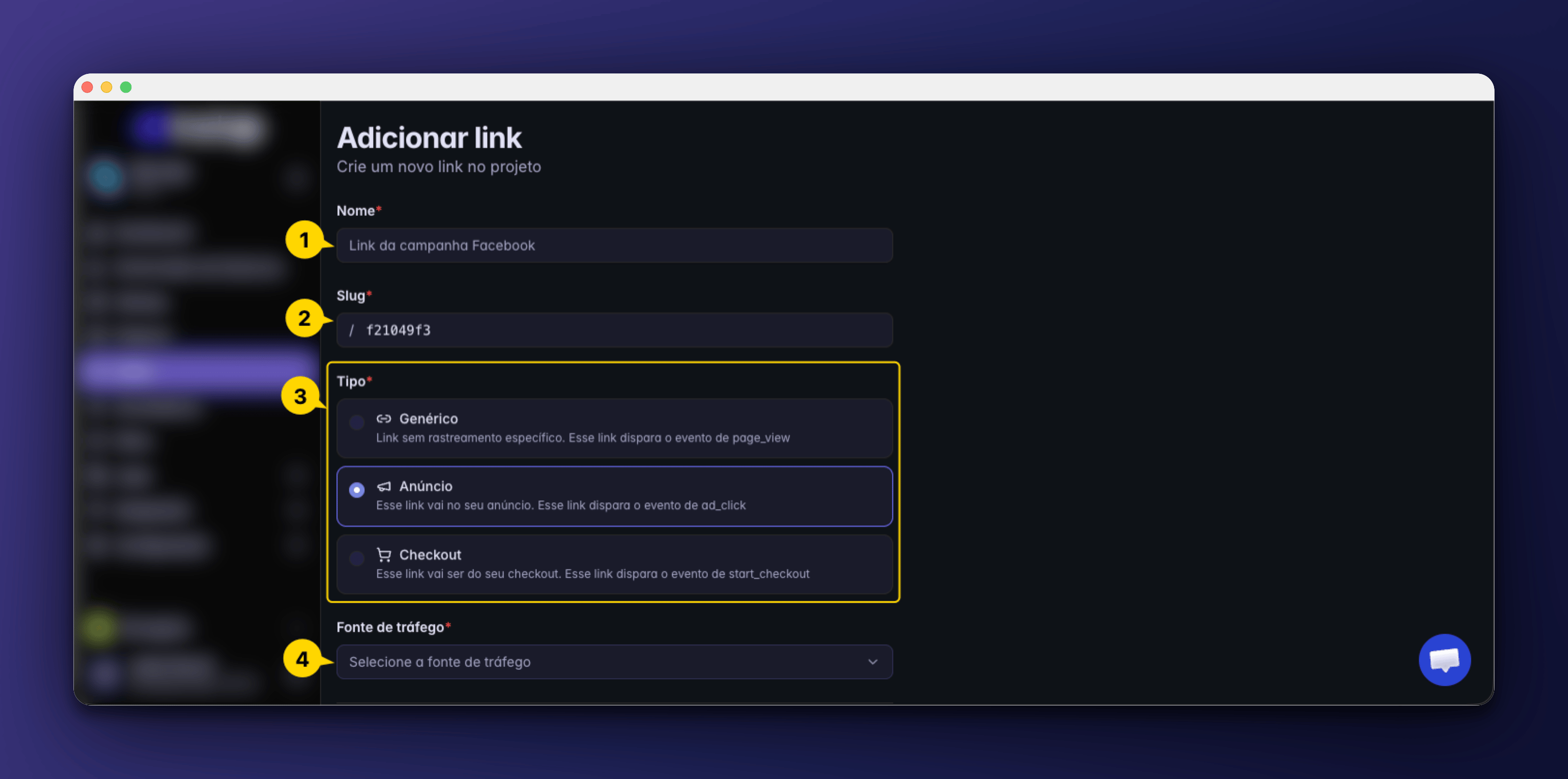Click the Genérico chain link icon
The image size is (1568, 779).
click(384, 419)
